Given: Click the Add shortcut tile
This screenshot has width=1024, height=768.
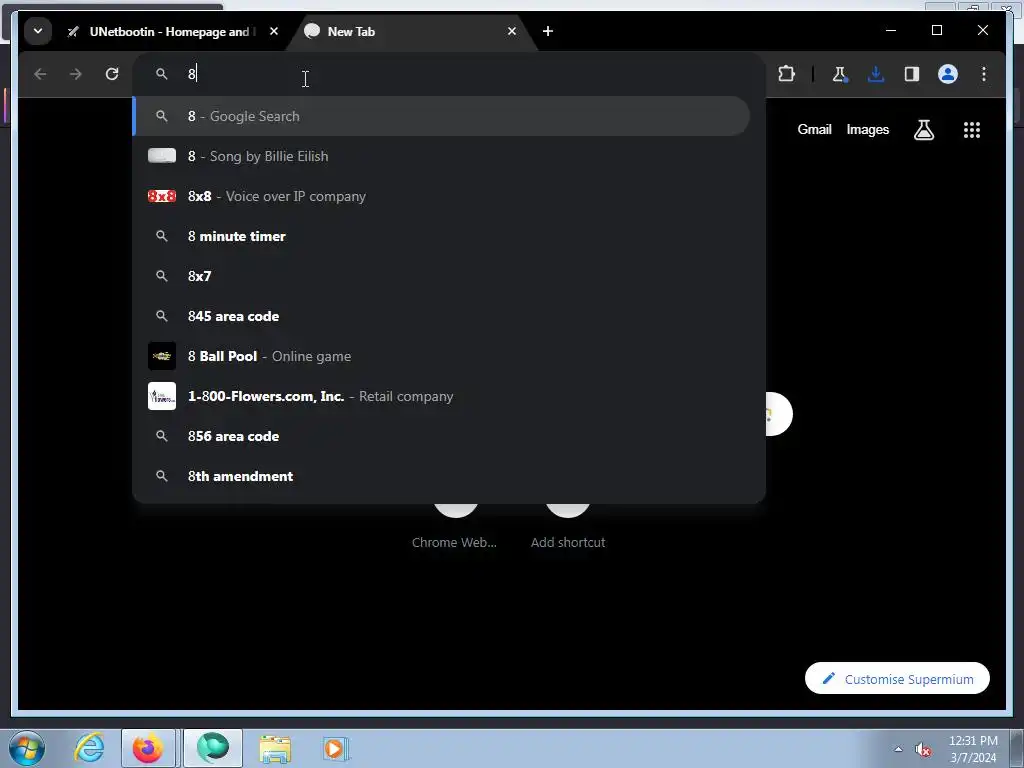Looking at the screenshot, I should pyautogui.click(x=568, y=526).
